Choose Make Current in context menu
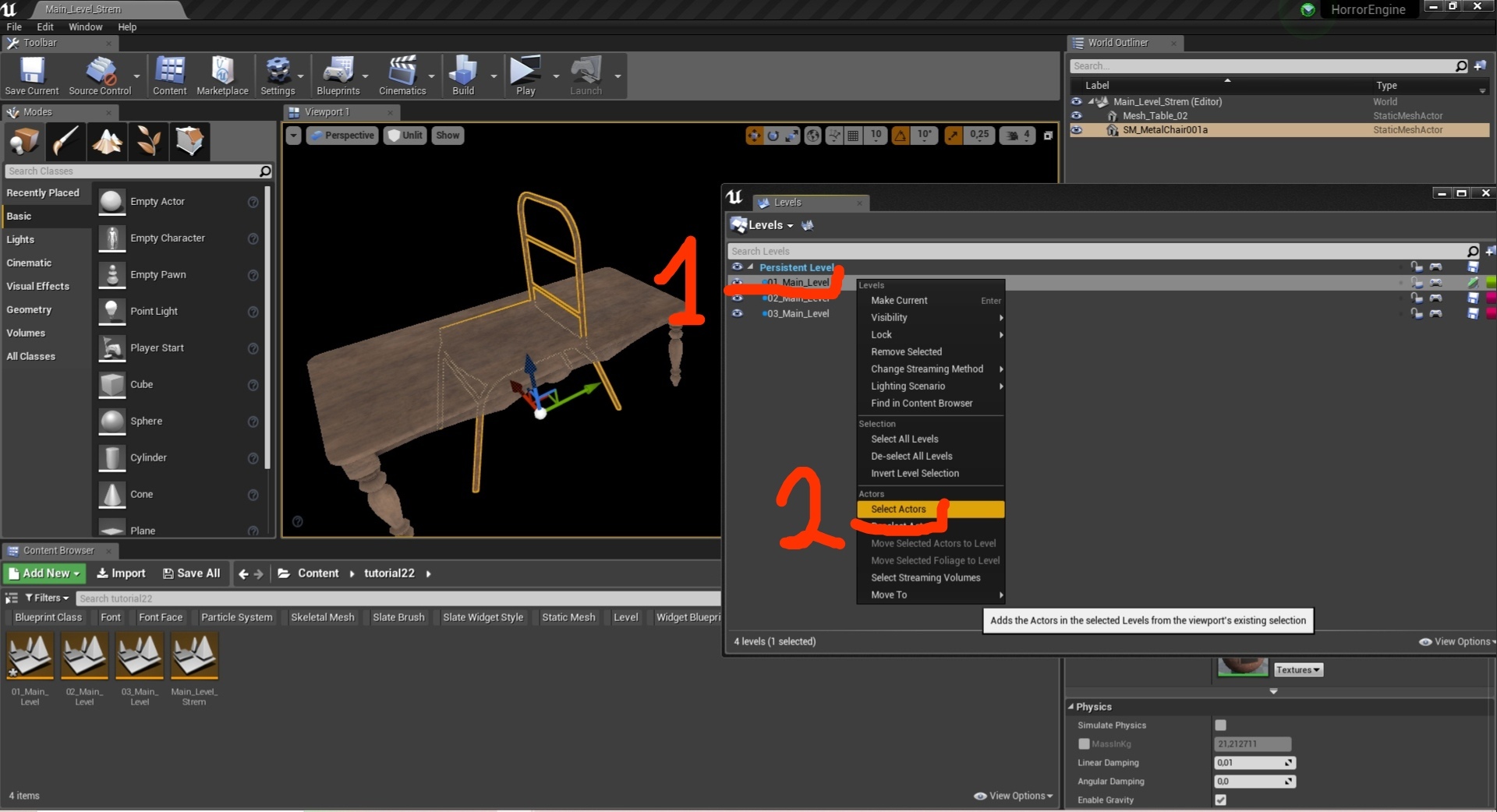1497x812 pixels. 930,300
